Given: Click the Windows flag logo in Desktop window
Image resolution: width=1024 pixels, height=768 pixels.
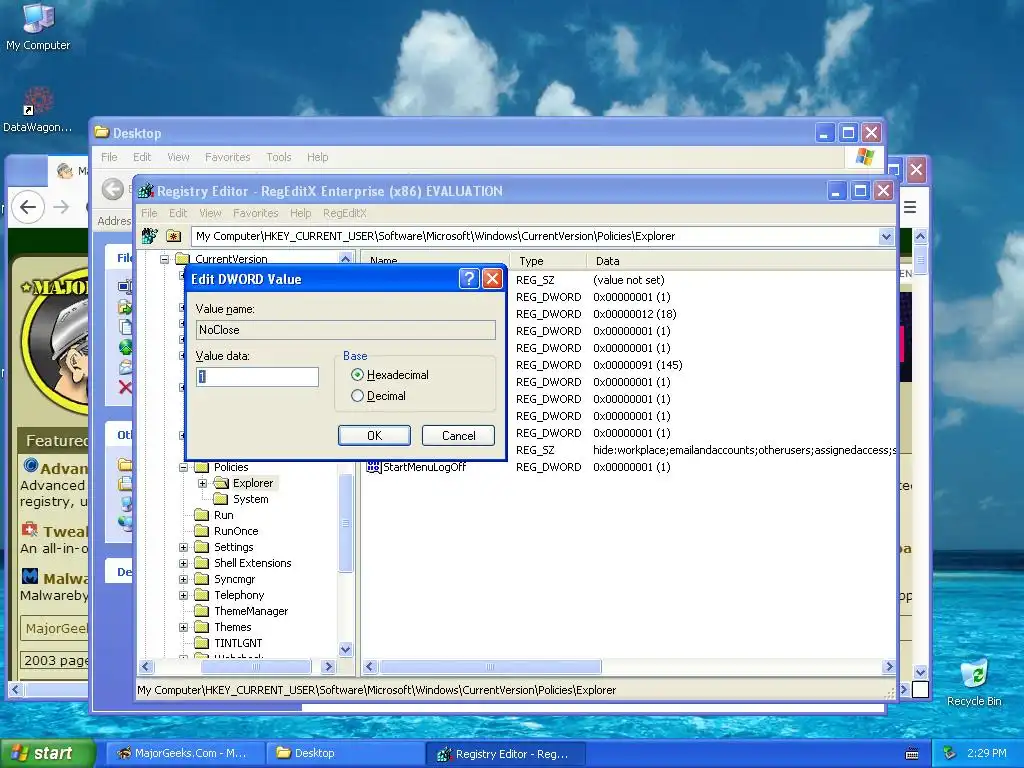Looking at the screenshot, I should pos(865,157).
